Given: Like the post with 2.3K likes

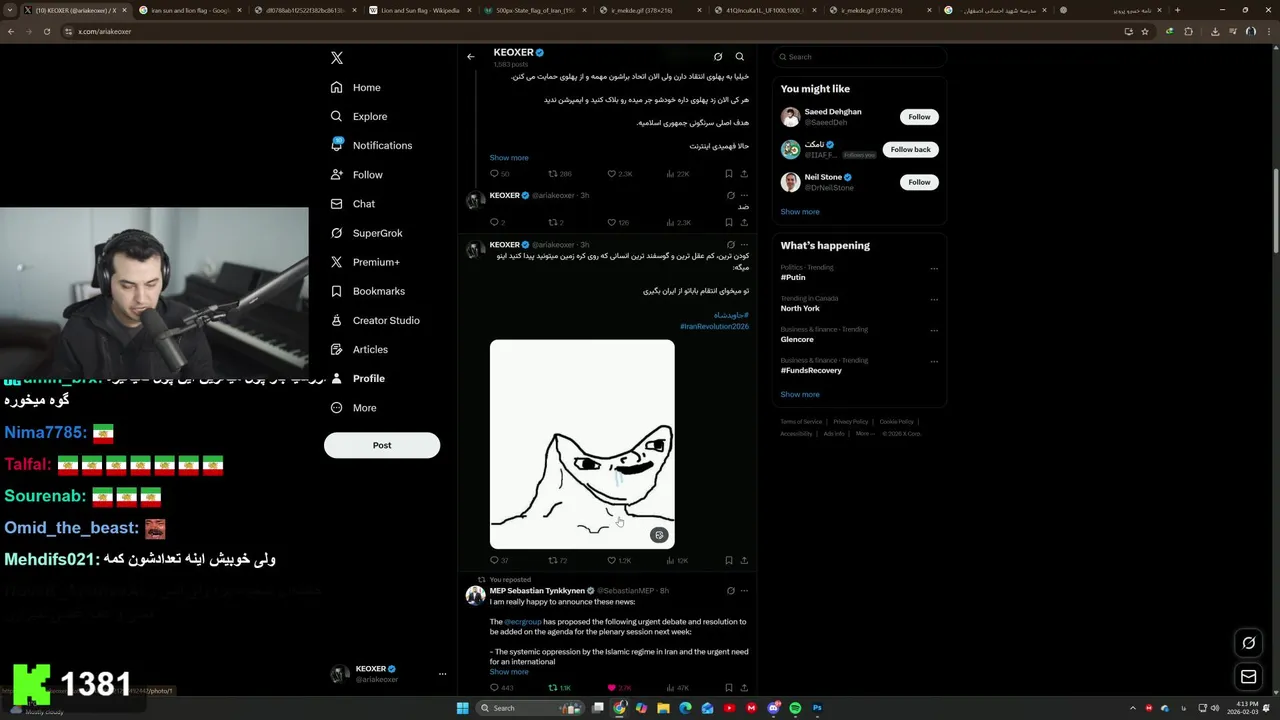Looking at the screenshot, I should (619, 174).
